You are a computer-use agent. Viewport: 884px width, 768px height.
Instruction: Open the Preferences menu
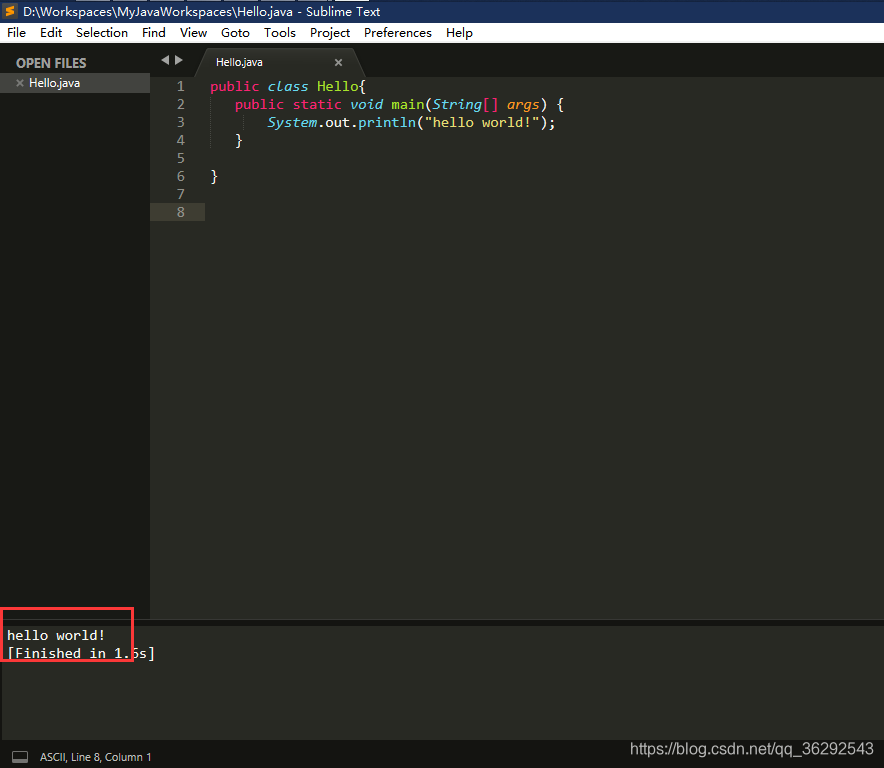click(x=397, y=32)
